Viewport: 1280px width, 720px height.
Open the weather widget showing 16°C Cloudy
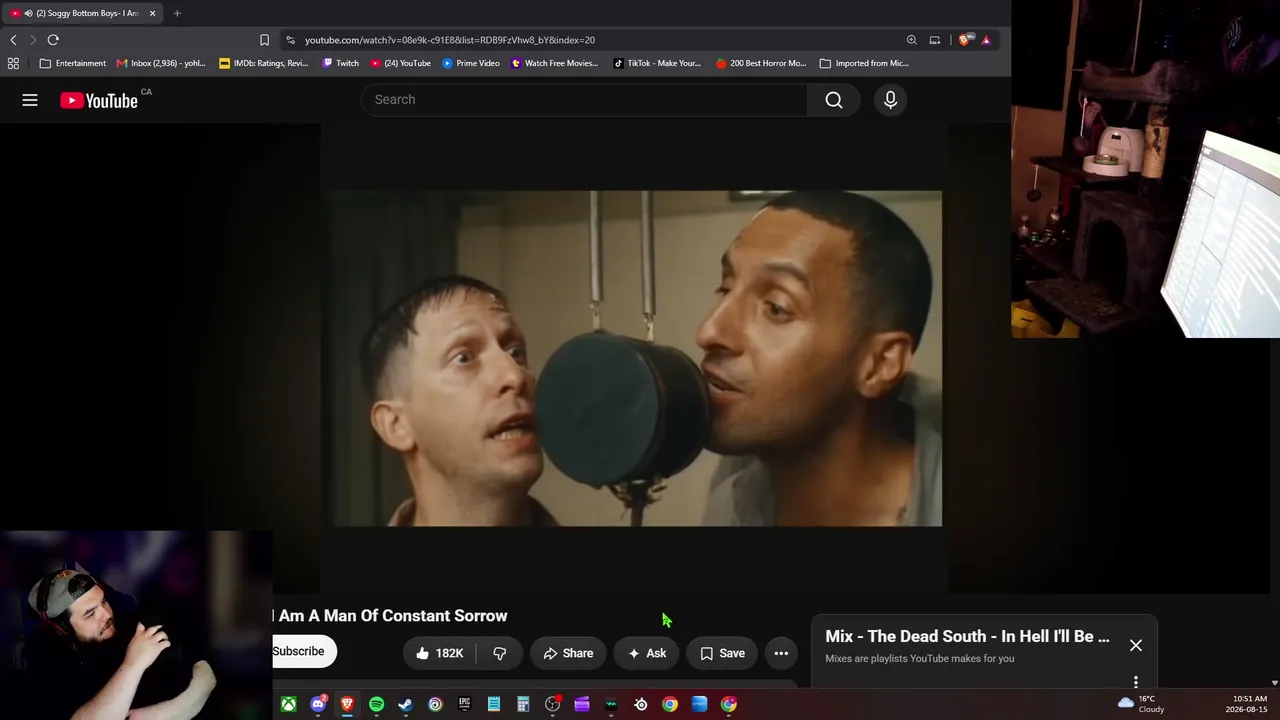(x=1141, y=704)
